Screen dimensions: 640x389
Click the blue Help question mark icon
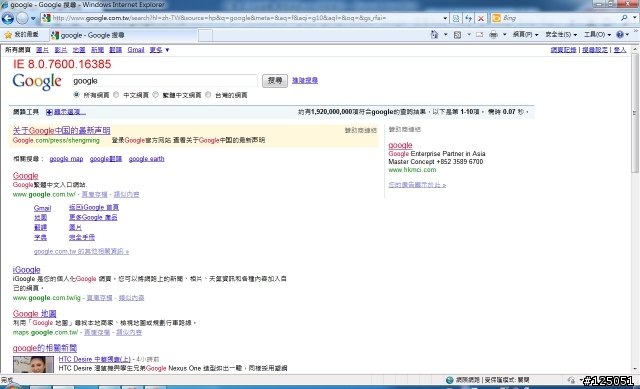click(620, 35)
